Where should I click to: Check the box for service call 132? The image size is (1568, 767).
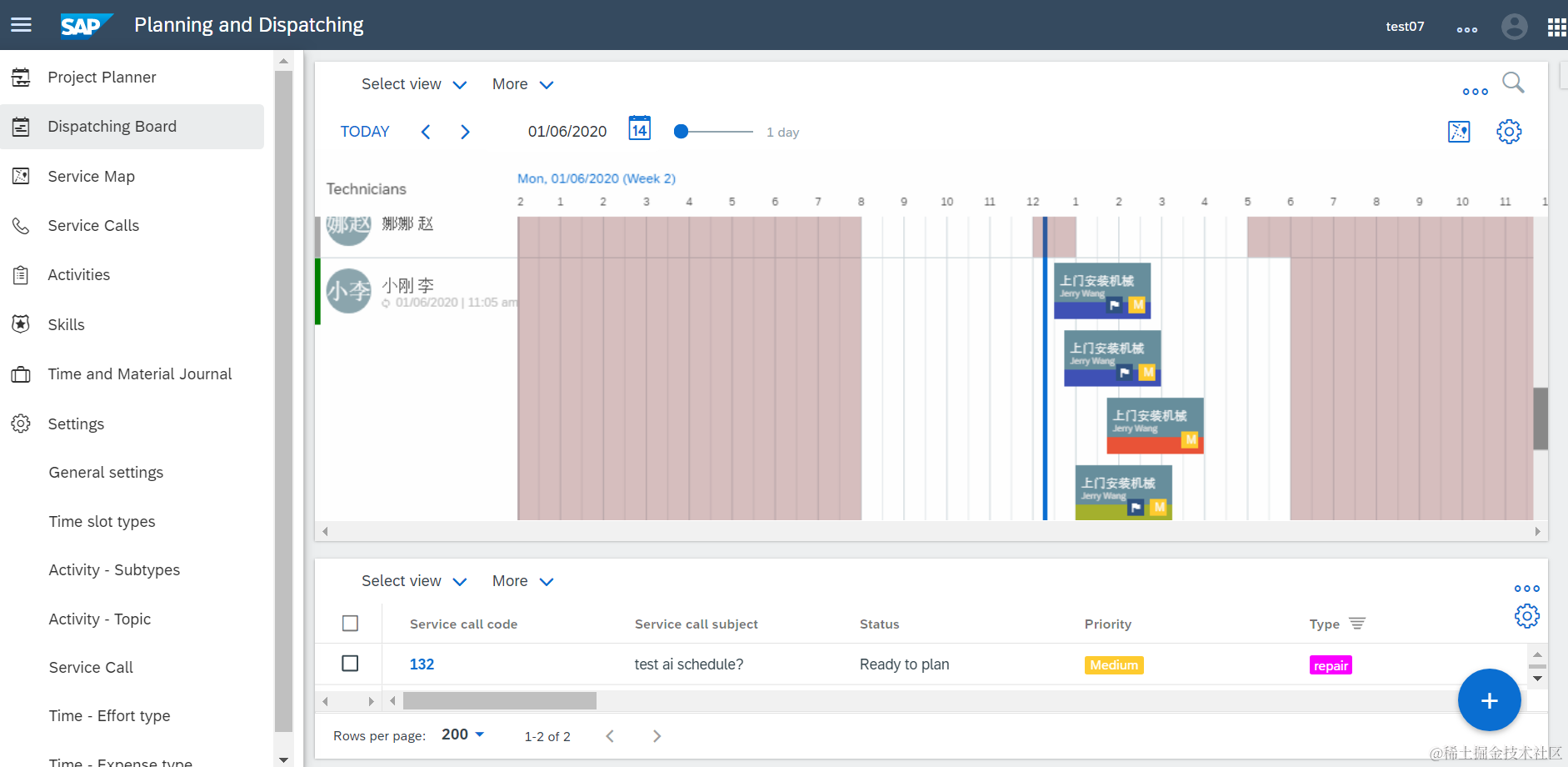coord(351,664)
